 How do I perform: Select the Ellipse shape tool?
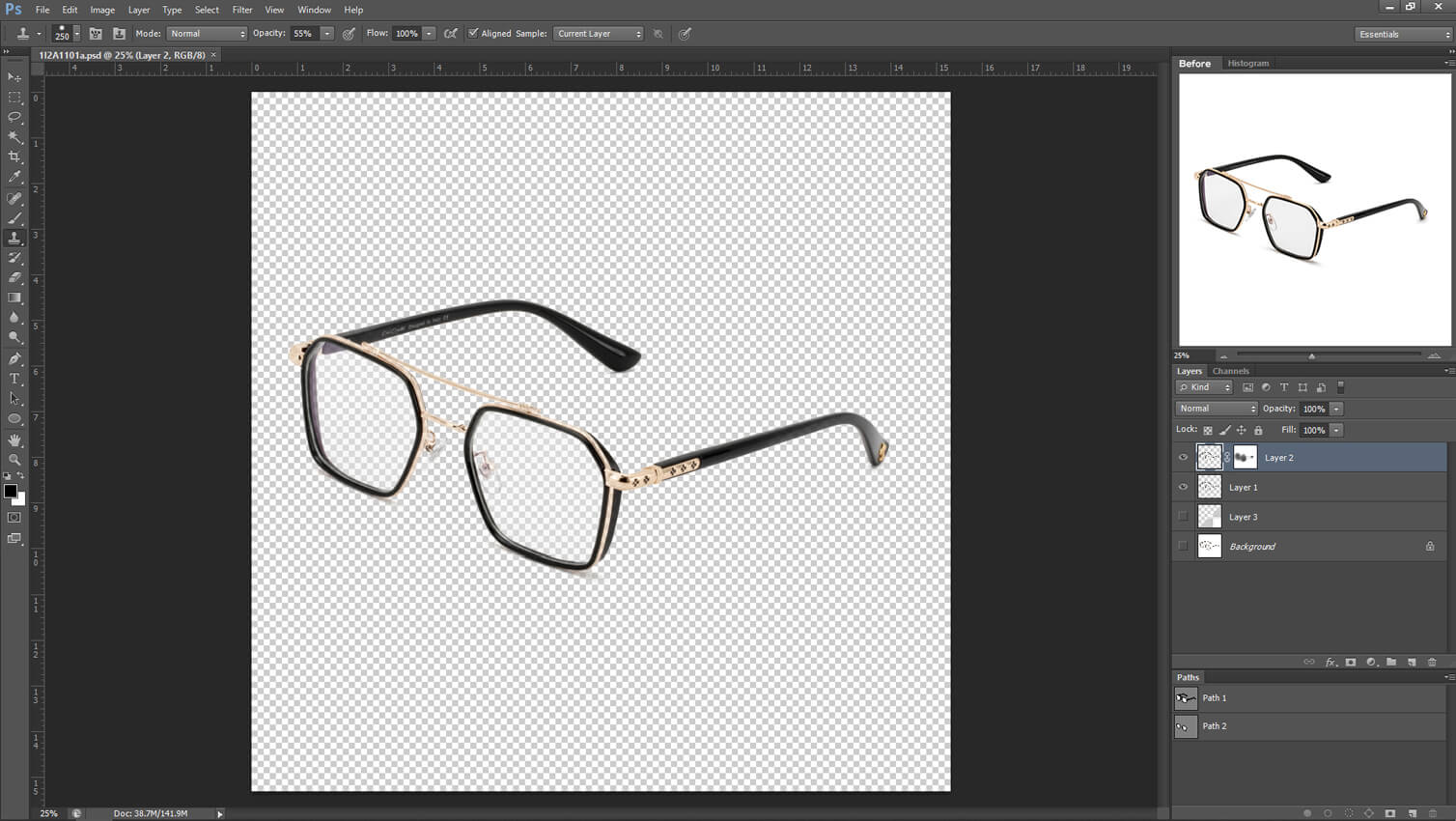[x=14, y=419]
